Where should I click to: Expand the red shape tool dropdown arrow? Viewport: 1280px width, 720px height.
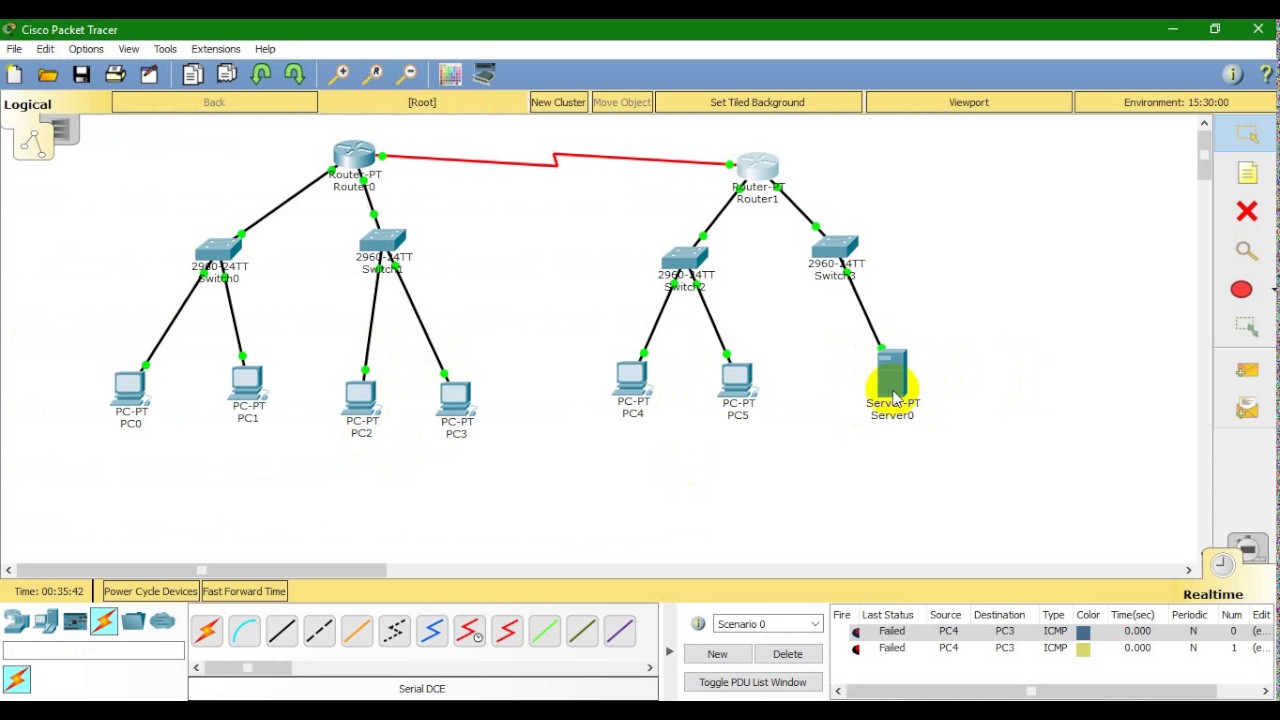click(1274, 290)
